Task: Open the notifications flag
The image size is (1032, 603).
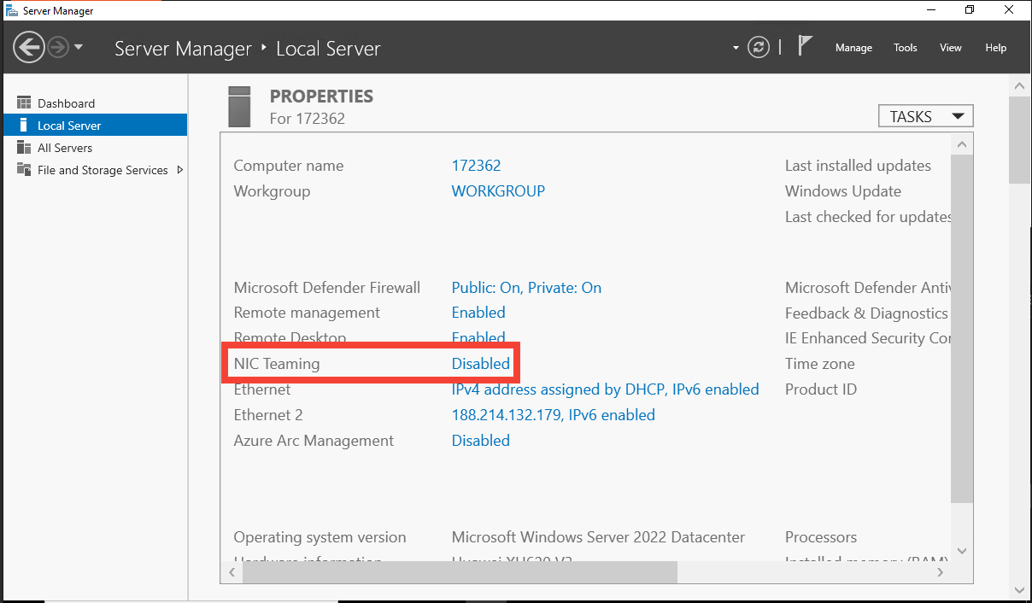Action: [805, 44]
